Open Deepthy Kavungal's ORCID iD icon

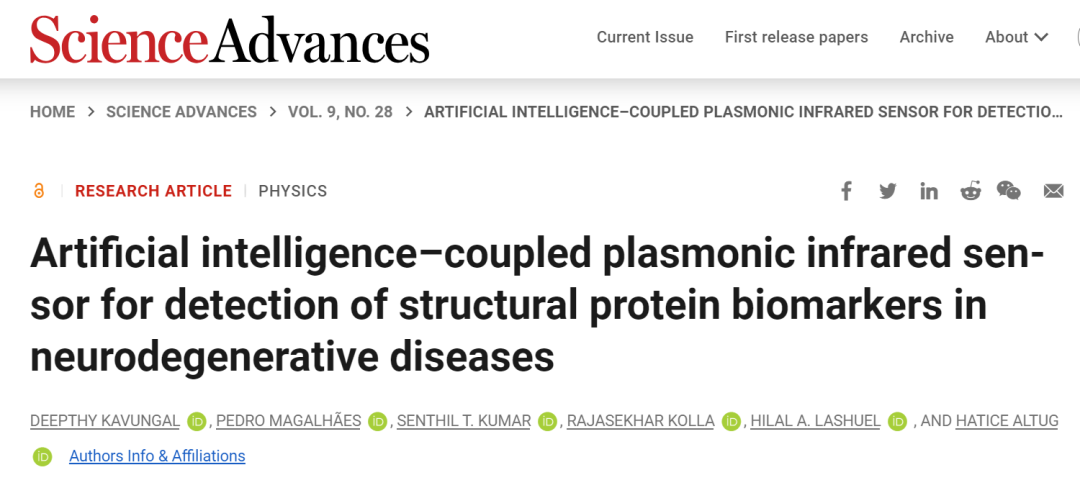[x=197, y=421]
